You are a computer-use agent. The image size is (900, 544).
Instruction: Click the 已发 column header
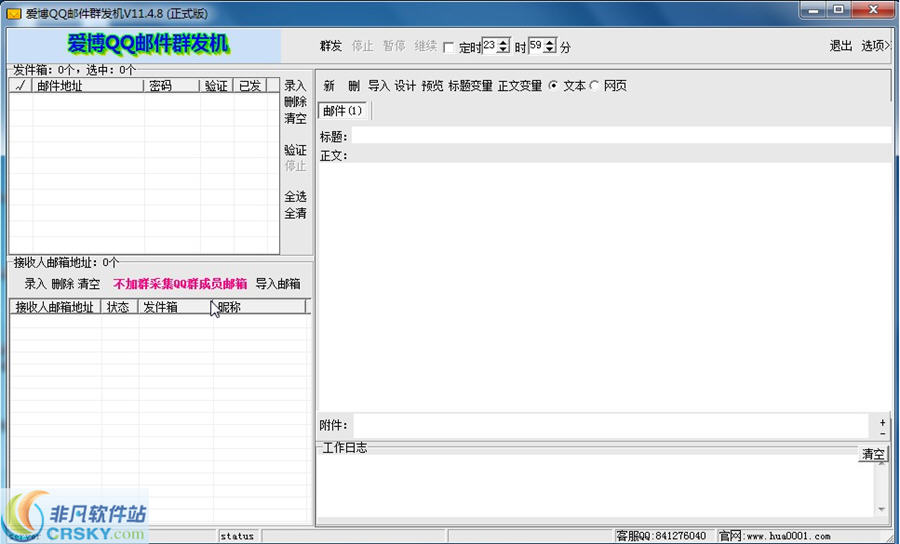[250, 86]
